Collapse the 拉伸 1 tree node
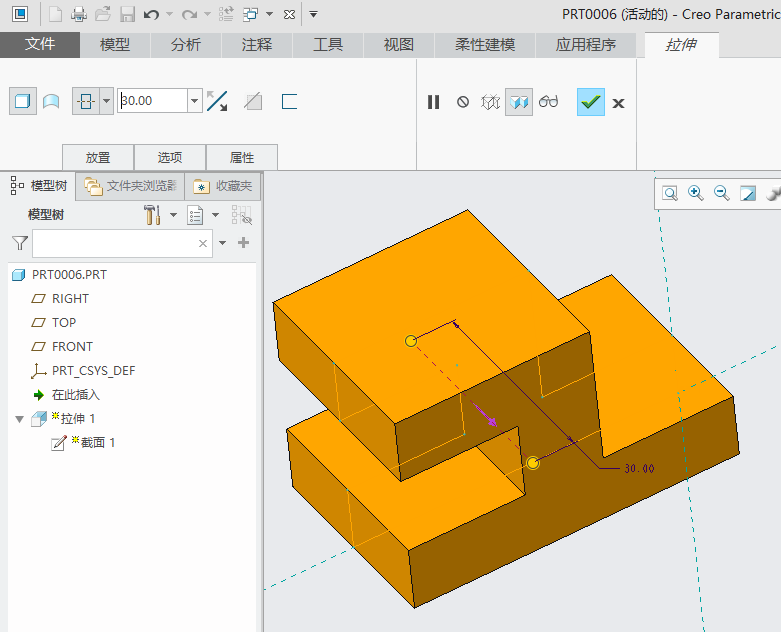This screenshot has width=781, height=632. (x=19, y=419)
